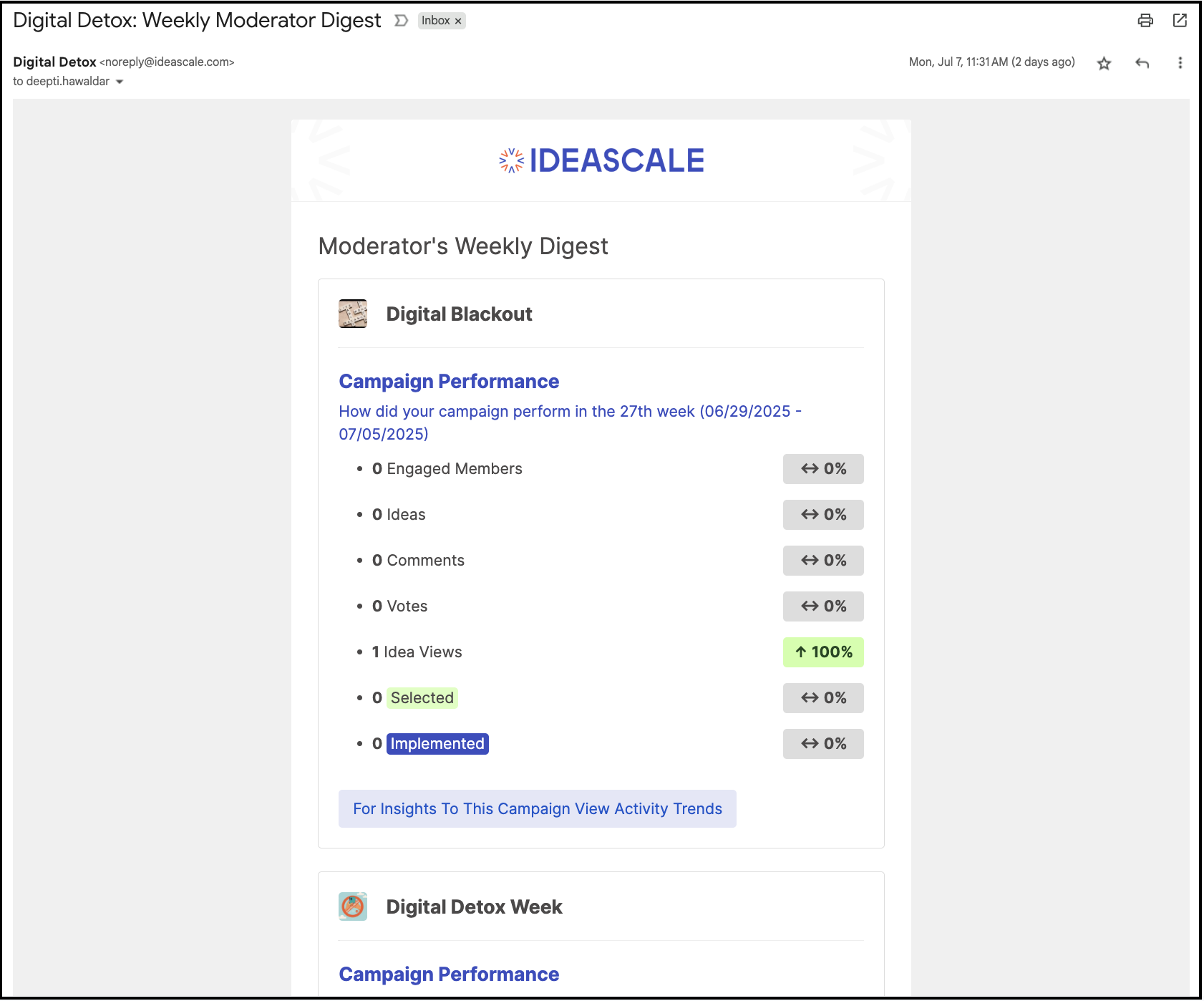
Task: Click the 100% Idea Views increase badge
Action: [823, 652]
